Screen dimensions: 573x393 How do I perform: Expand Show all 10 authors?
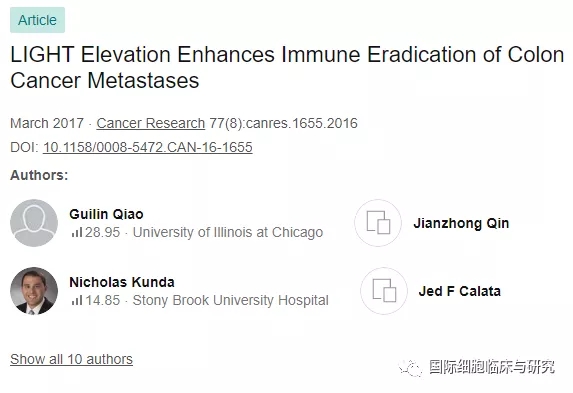[x=71, y=359]
